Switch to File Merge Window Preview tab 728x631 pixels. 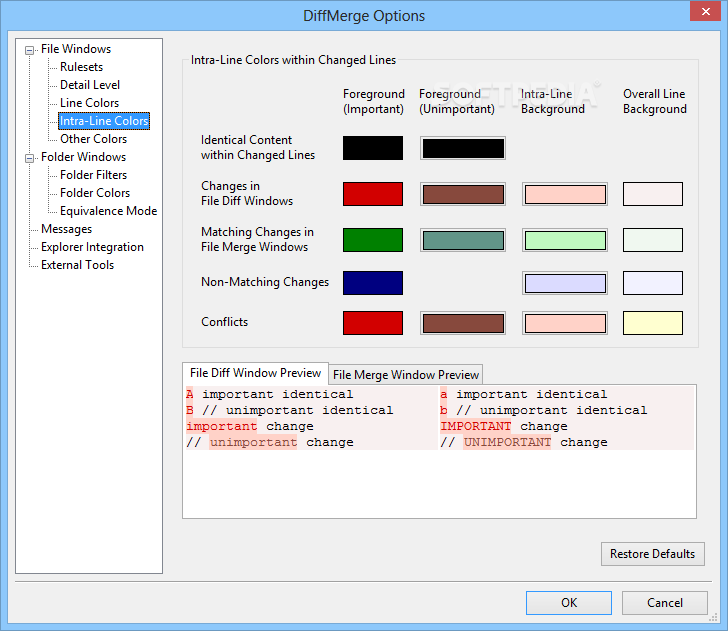point(406,375)
